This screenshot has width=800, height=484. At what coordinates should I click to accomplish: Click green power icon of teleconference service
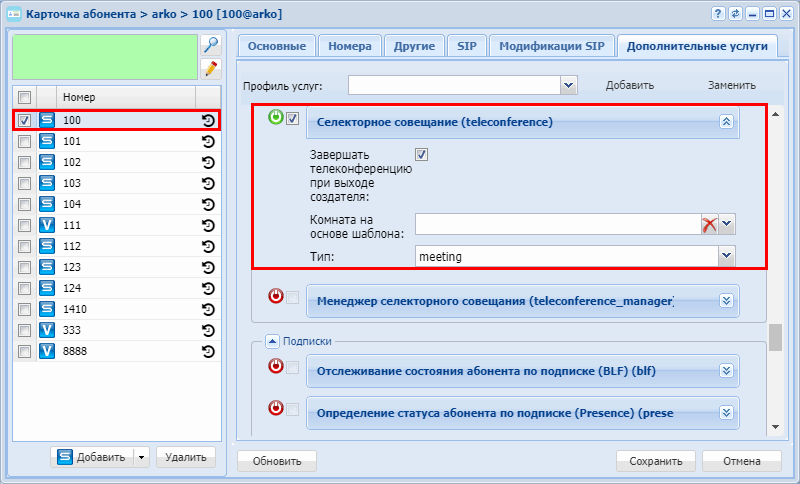276,118
